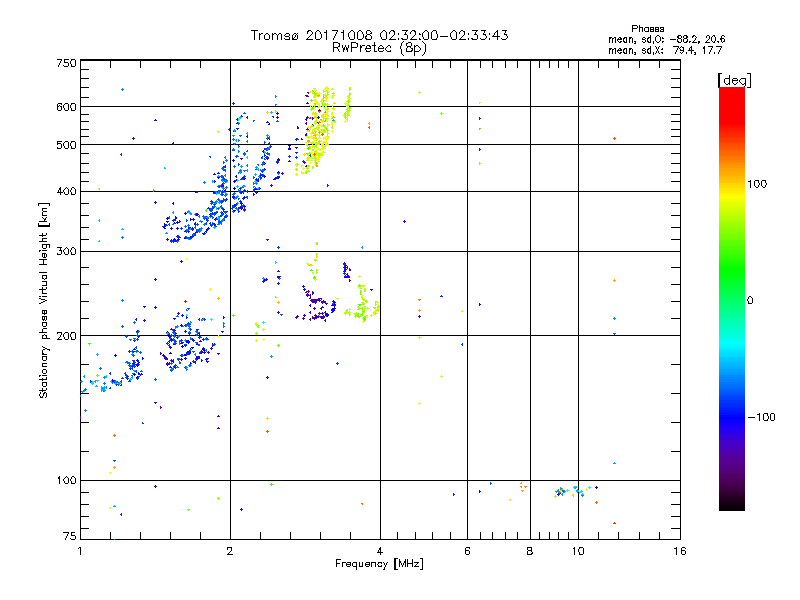
Task: Click the 'Phases' header at top right
Action: click(647, 29)
